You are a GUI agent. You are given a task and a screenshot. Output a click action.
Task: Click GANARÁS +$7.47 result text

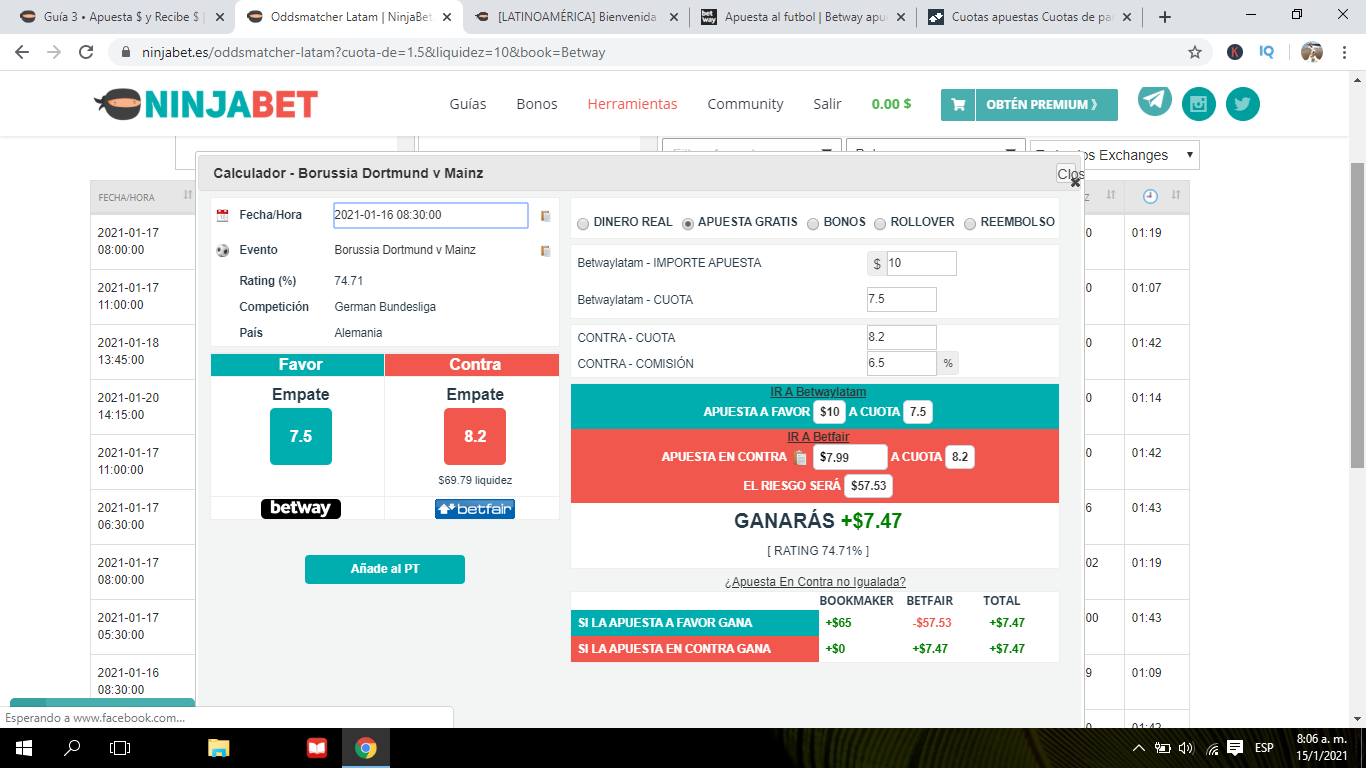[x=819, y=521]
